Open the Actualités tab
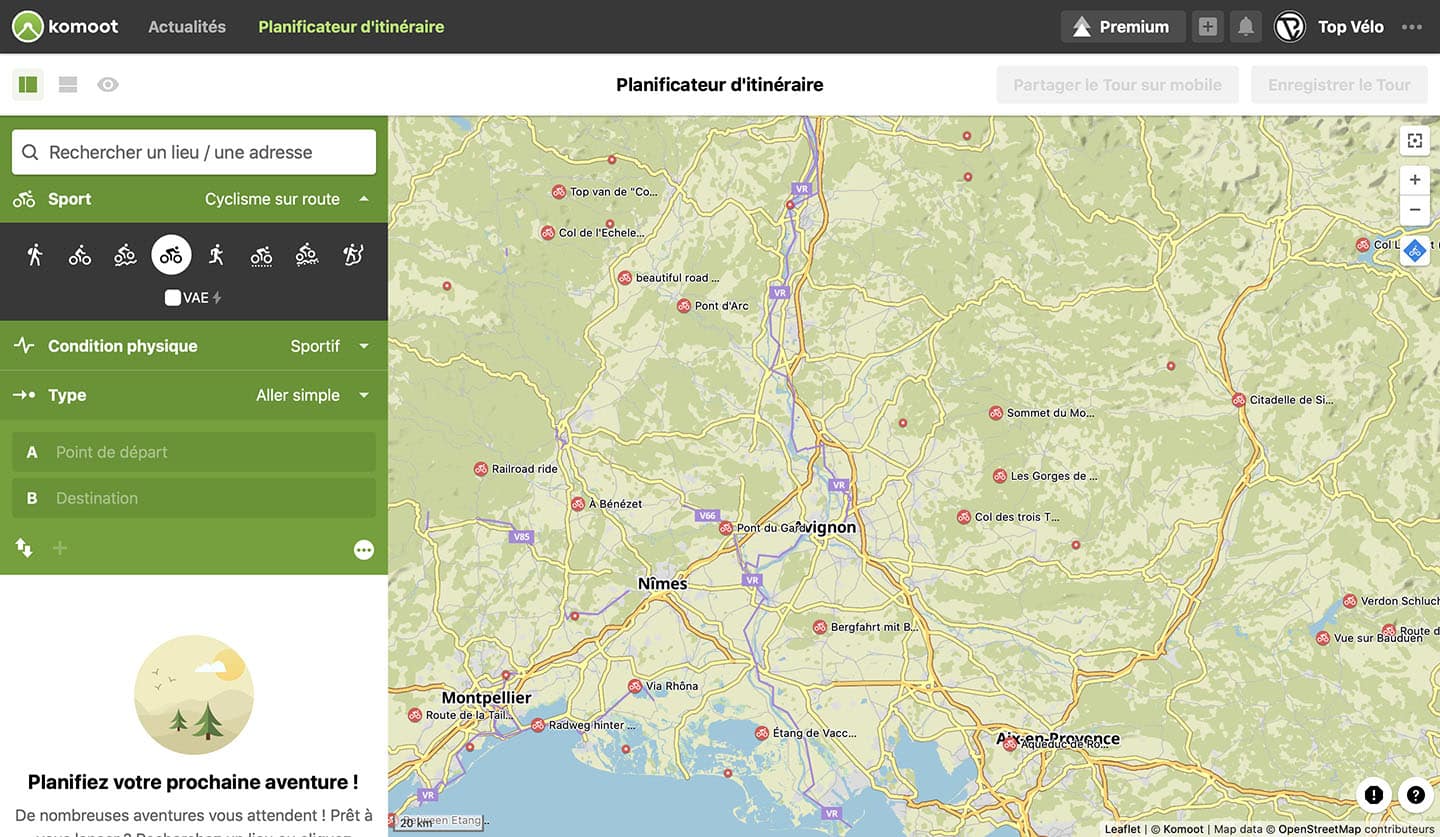1440x837 pixels. point(187,27)
